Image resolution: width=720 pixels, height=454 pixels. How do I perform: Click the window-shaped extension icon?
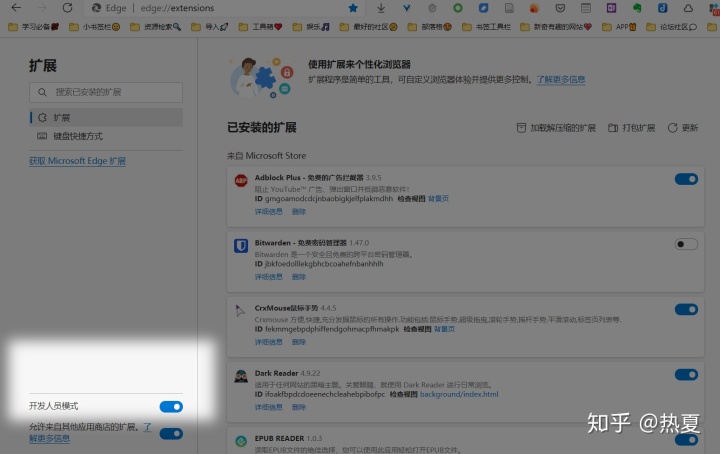tap(585, 8)
